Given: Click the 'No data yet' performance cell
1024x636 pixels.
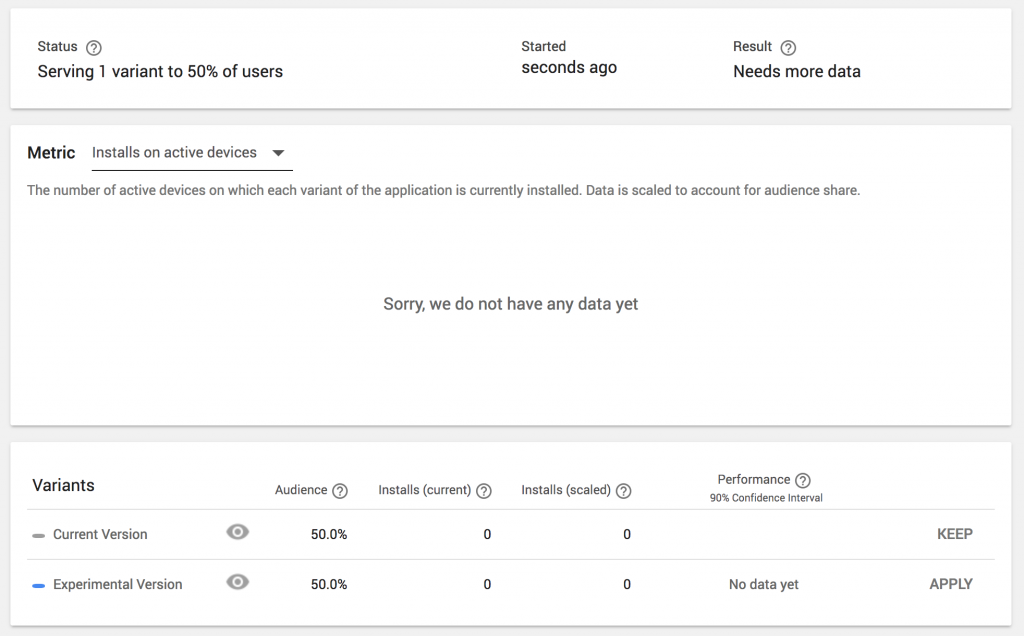Looking at the screenshot, I should click(x=763, y=585).
